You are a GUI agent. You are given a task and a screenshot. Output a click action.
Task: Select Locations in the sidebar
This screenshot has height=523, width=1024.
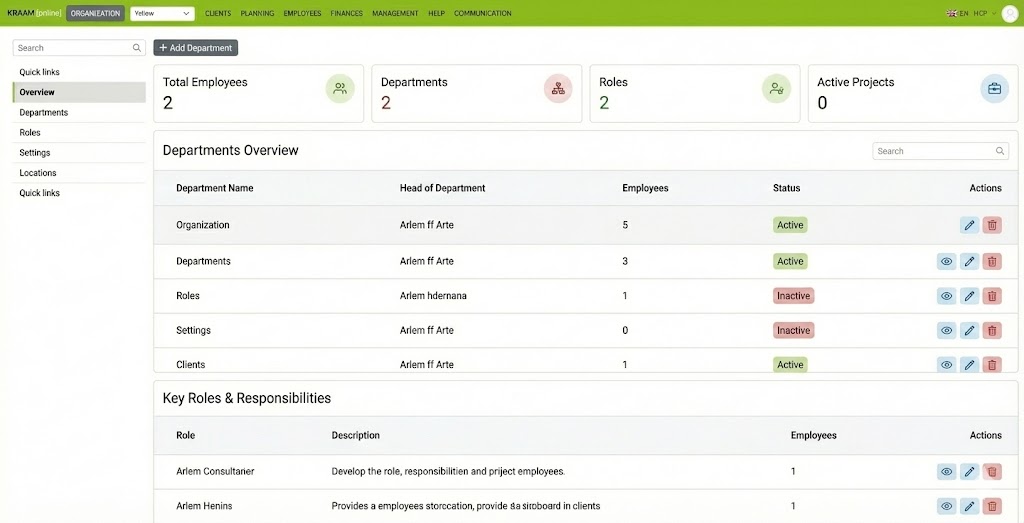pyautogui.click(x=79, y=173)
